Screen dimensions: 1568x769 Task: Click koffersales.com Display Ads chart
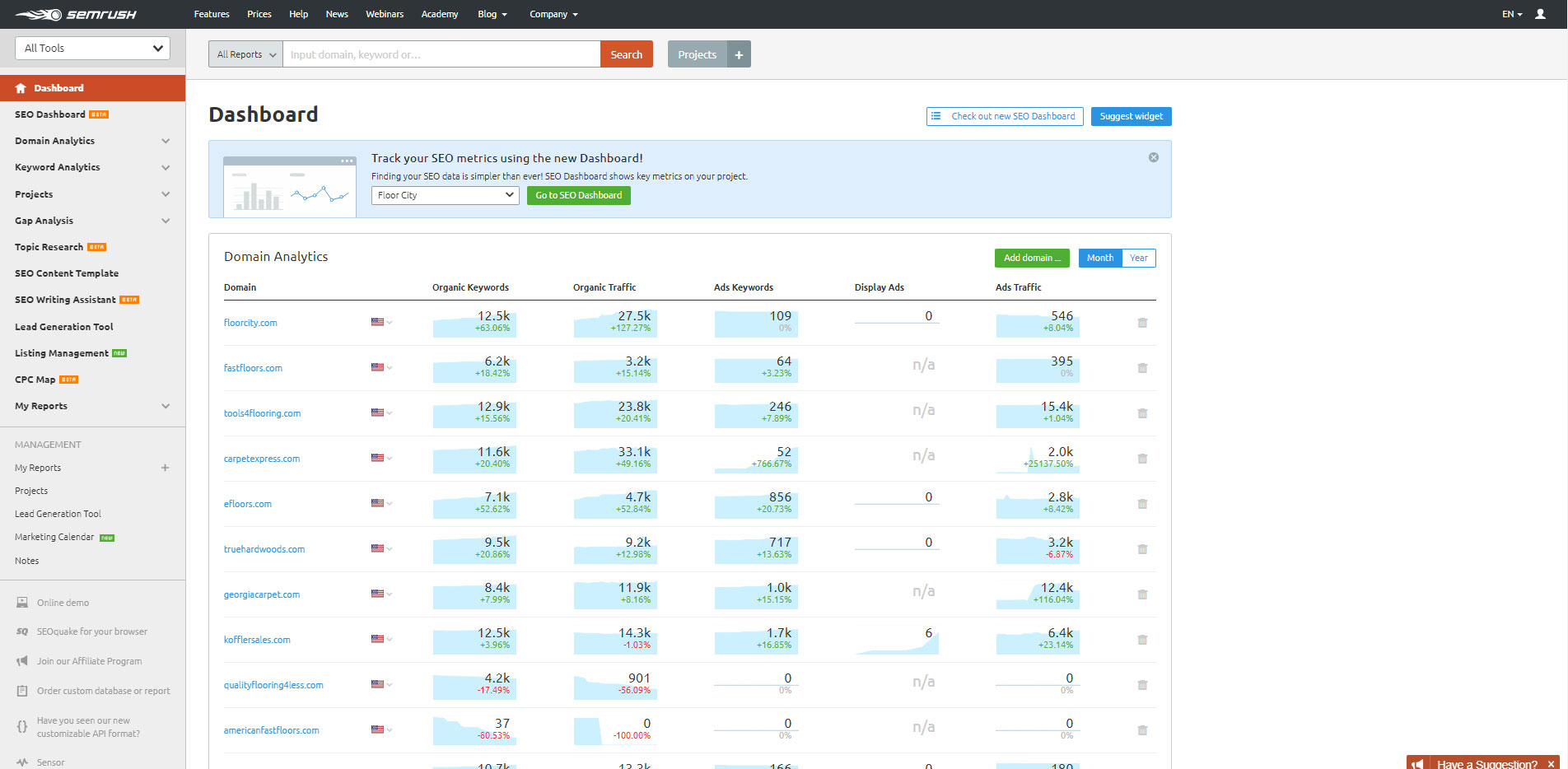tap(896, 640)
